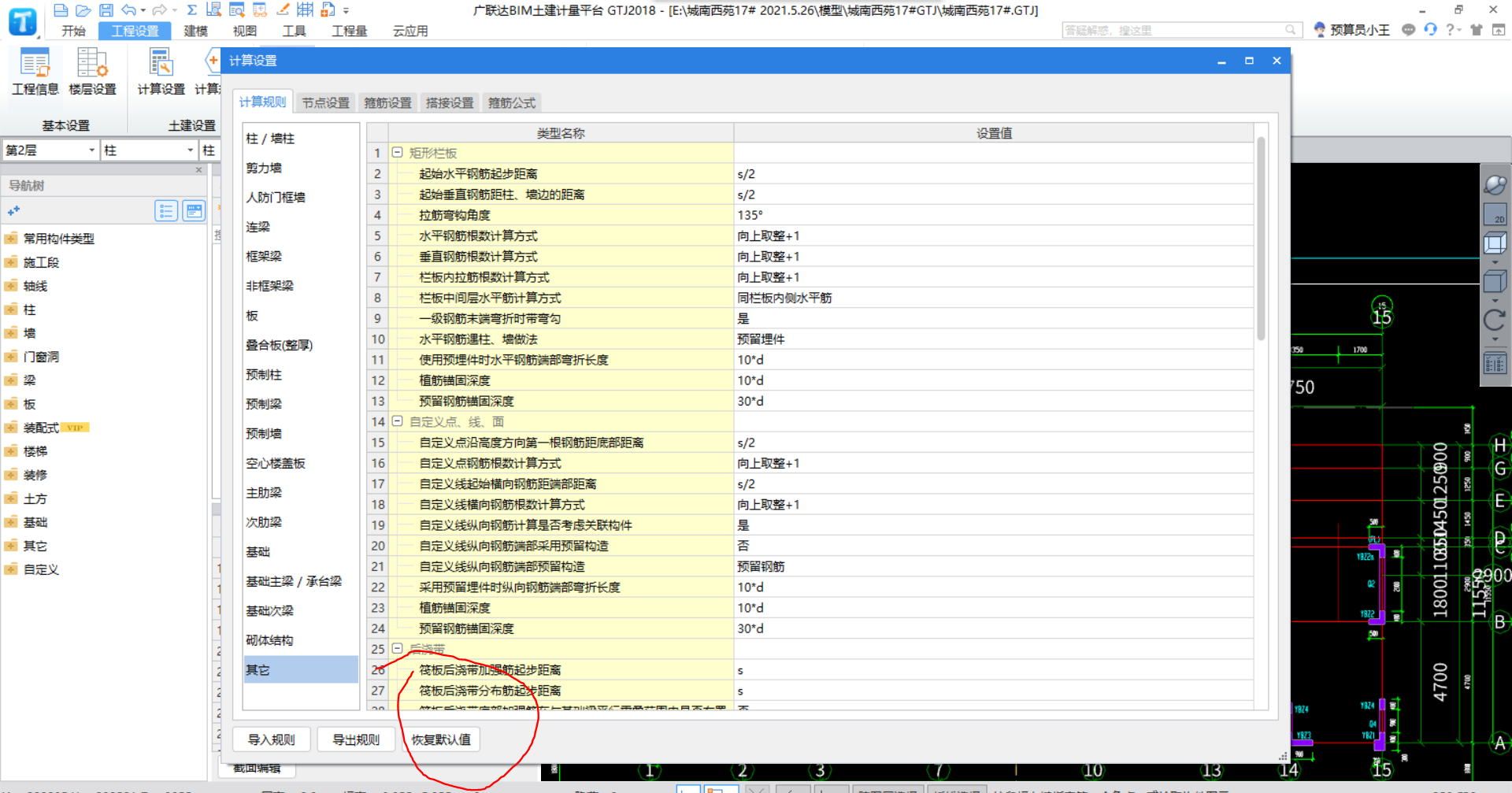The image size is (1512, 793).
Task: Click the message chat bubble icon
Action: (x=1408, y=30)
